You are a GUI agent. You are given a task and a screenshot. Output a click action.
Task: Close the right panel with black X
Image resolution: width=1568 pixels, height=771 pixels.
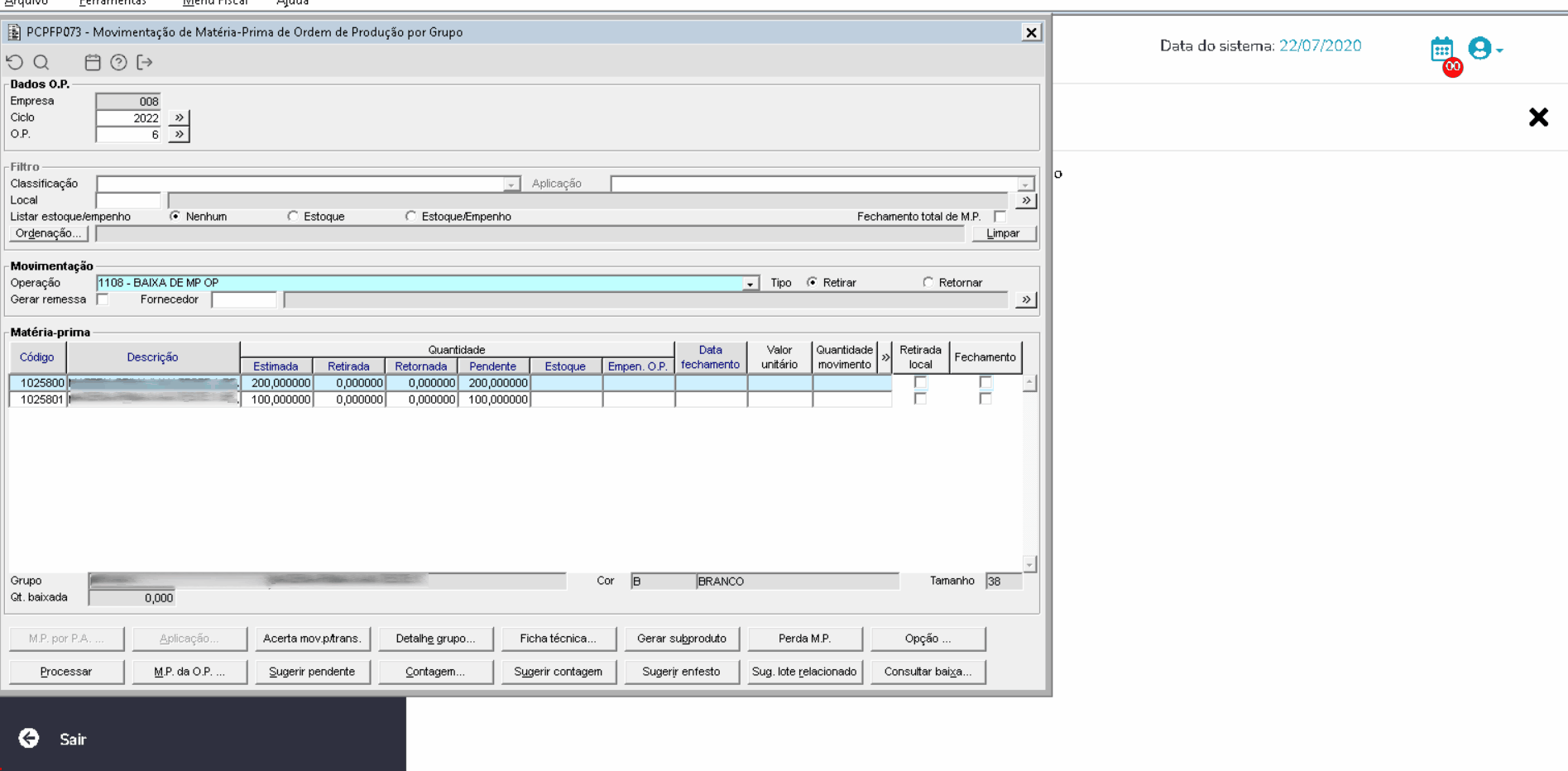1538,117
